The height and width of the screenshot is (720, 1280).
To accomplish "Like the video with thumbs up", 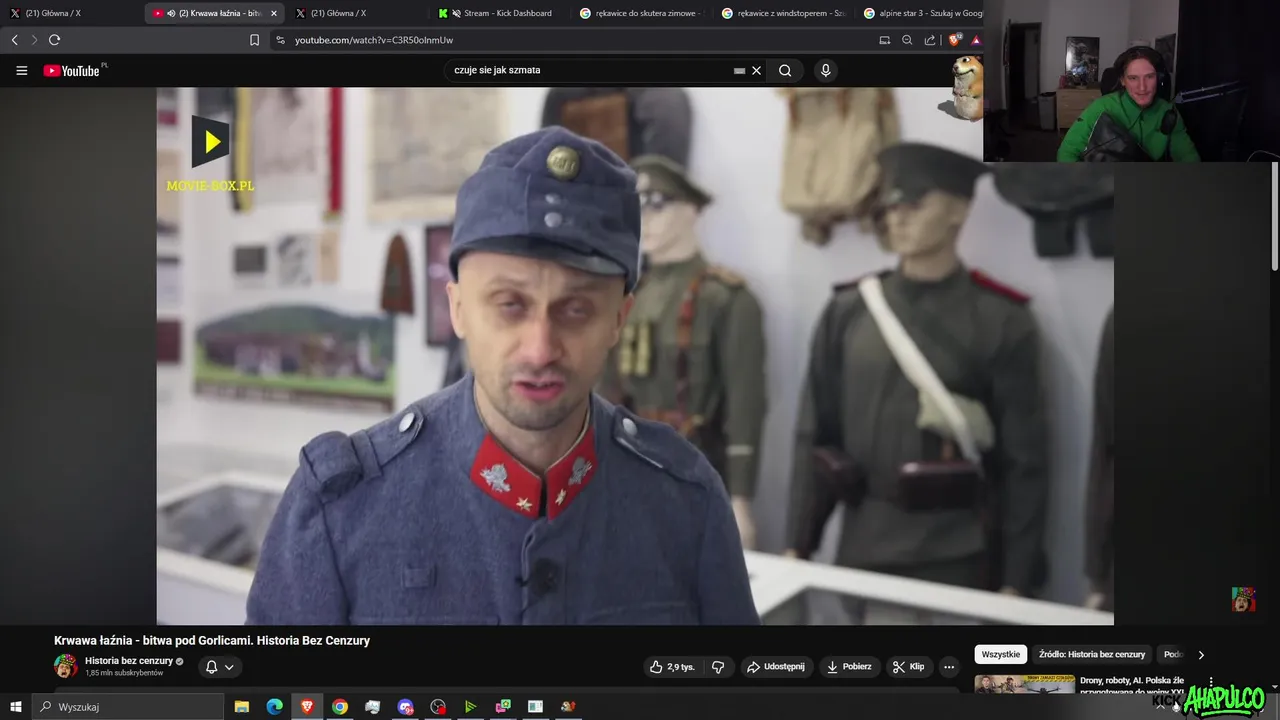I will (672, 667).
